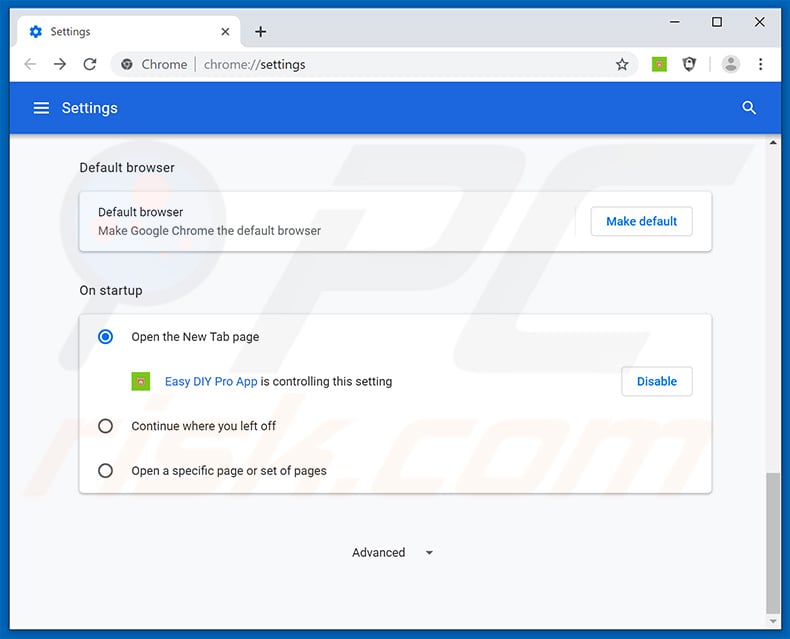Select Open the New Tab page radio

[105, 337]
